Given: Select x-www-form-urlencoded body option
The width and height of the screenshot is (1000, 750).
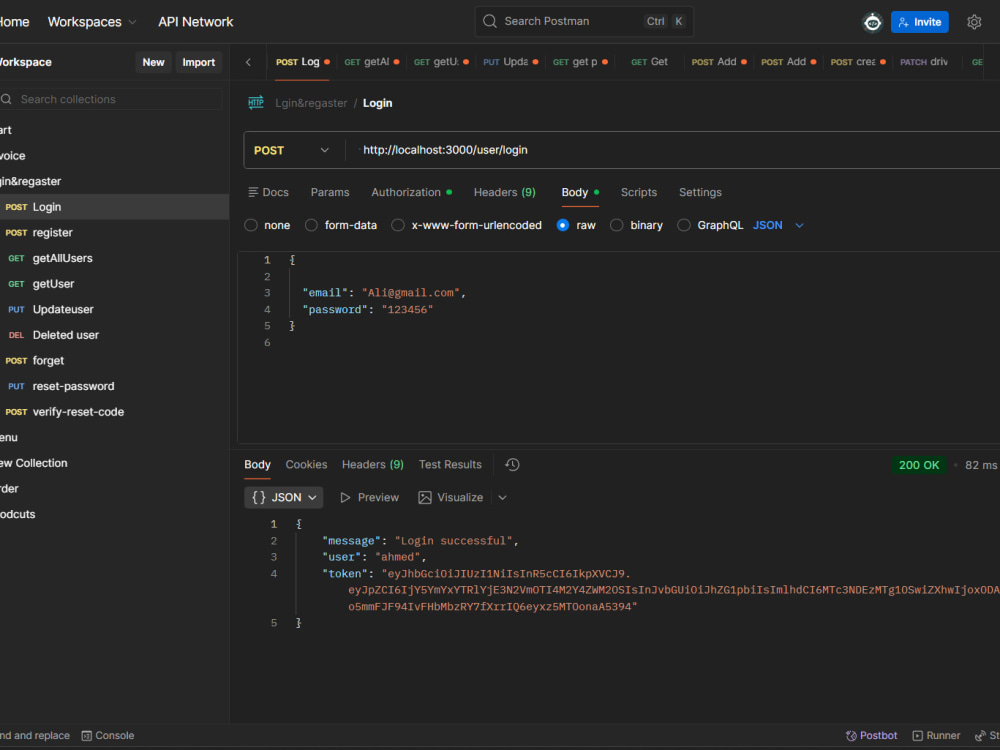Looking at the screenshot, I should pyautogui.click(x=398, y=225).
